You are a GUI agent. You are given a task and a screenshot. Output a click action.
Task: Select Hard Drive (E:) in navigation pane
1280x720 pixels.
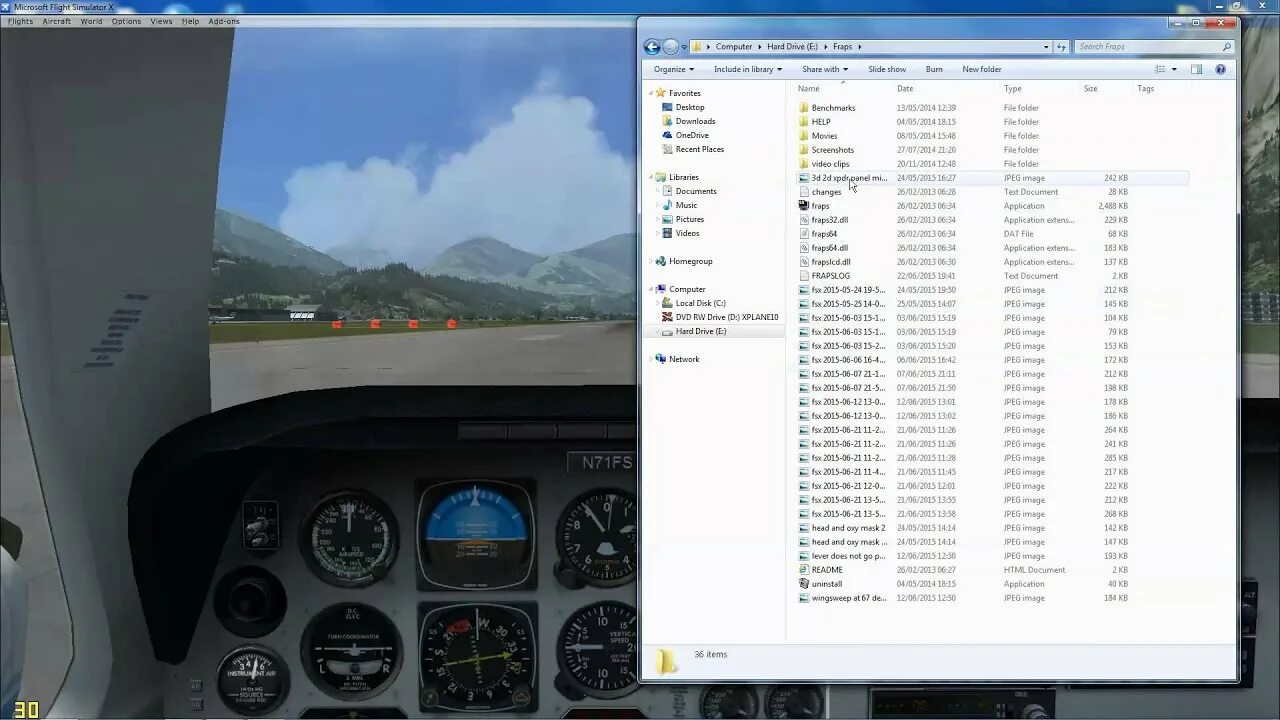700,331
